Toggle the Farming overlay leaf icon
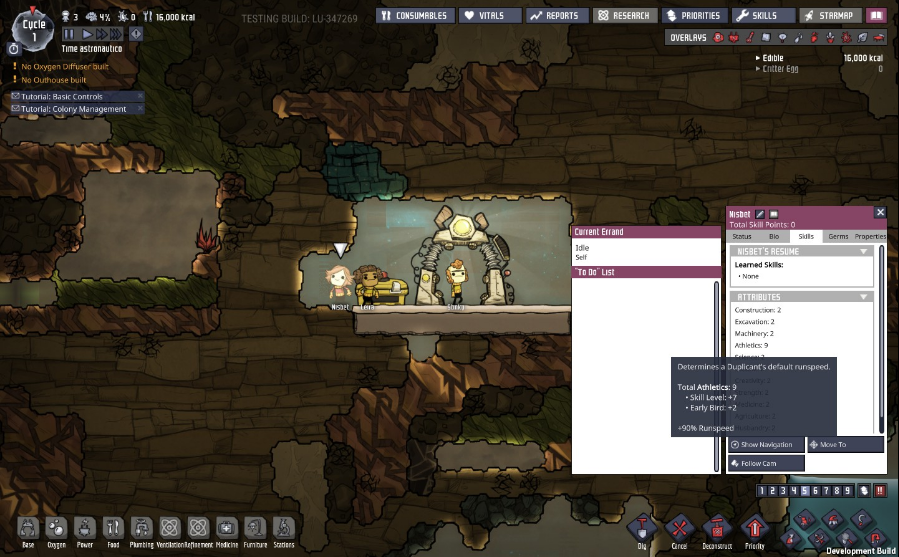This screenshot has width=899, height=557. 862,38
